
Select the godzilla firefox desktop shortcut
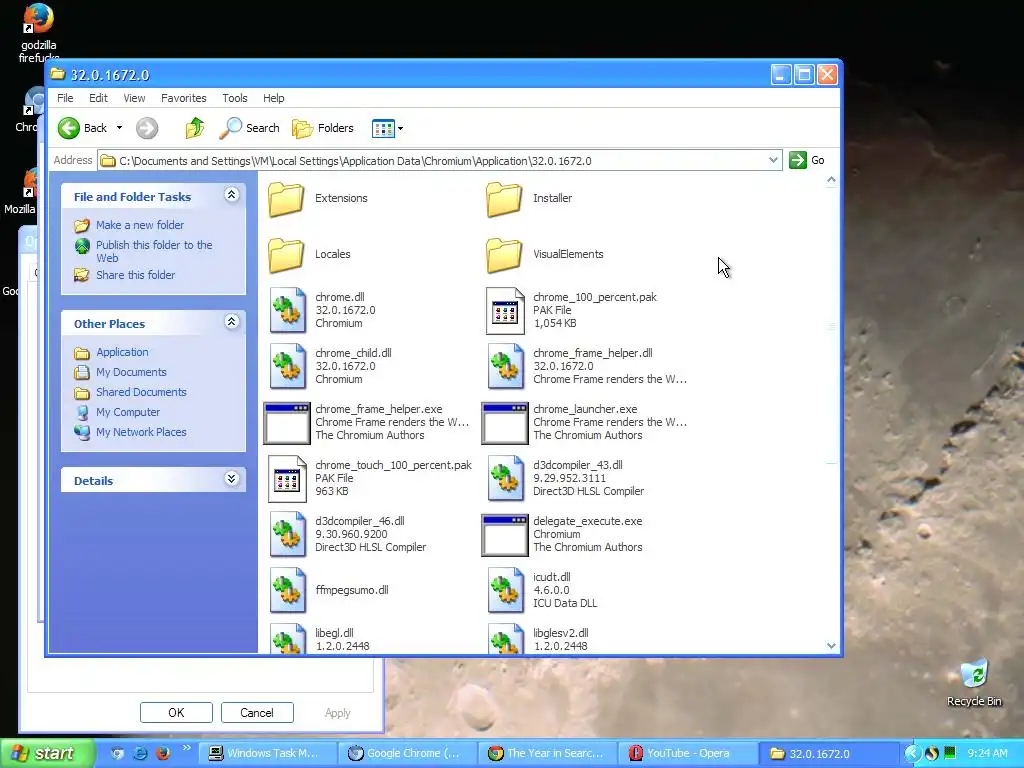coord(38,31)
